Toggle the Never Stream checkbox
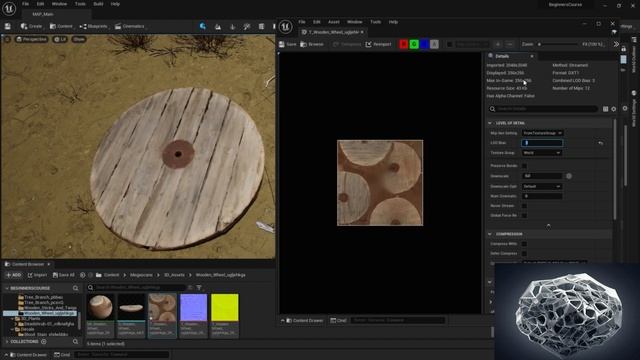 (x=524, y=206)
